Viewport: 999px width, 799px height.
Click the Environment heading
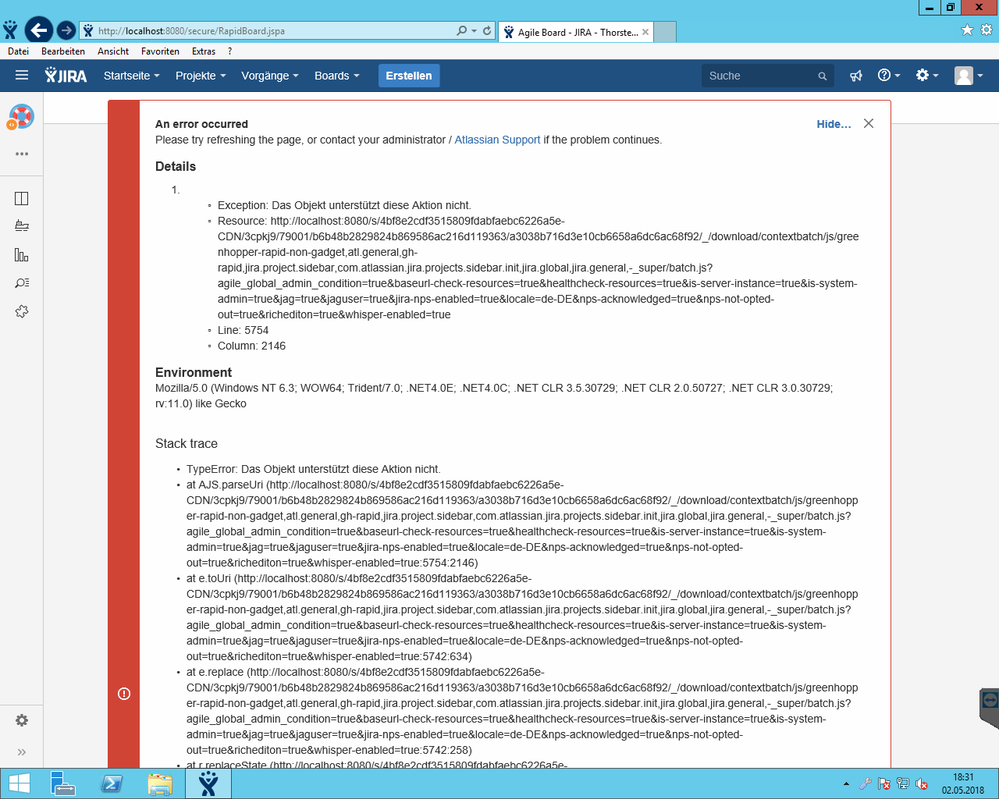[x=193, y=372]
